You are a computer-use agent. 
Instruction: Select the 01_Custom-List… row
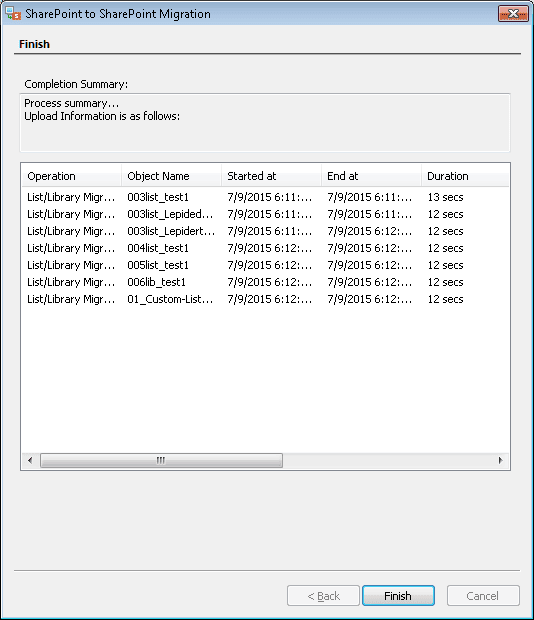click(265, 299)
